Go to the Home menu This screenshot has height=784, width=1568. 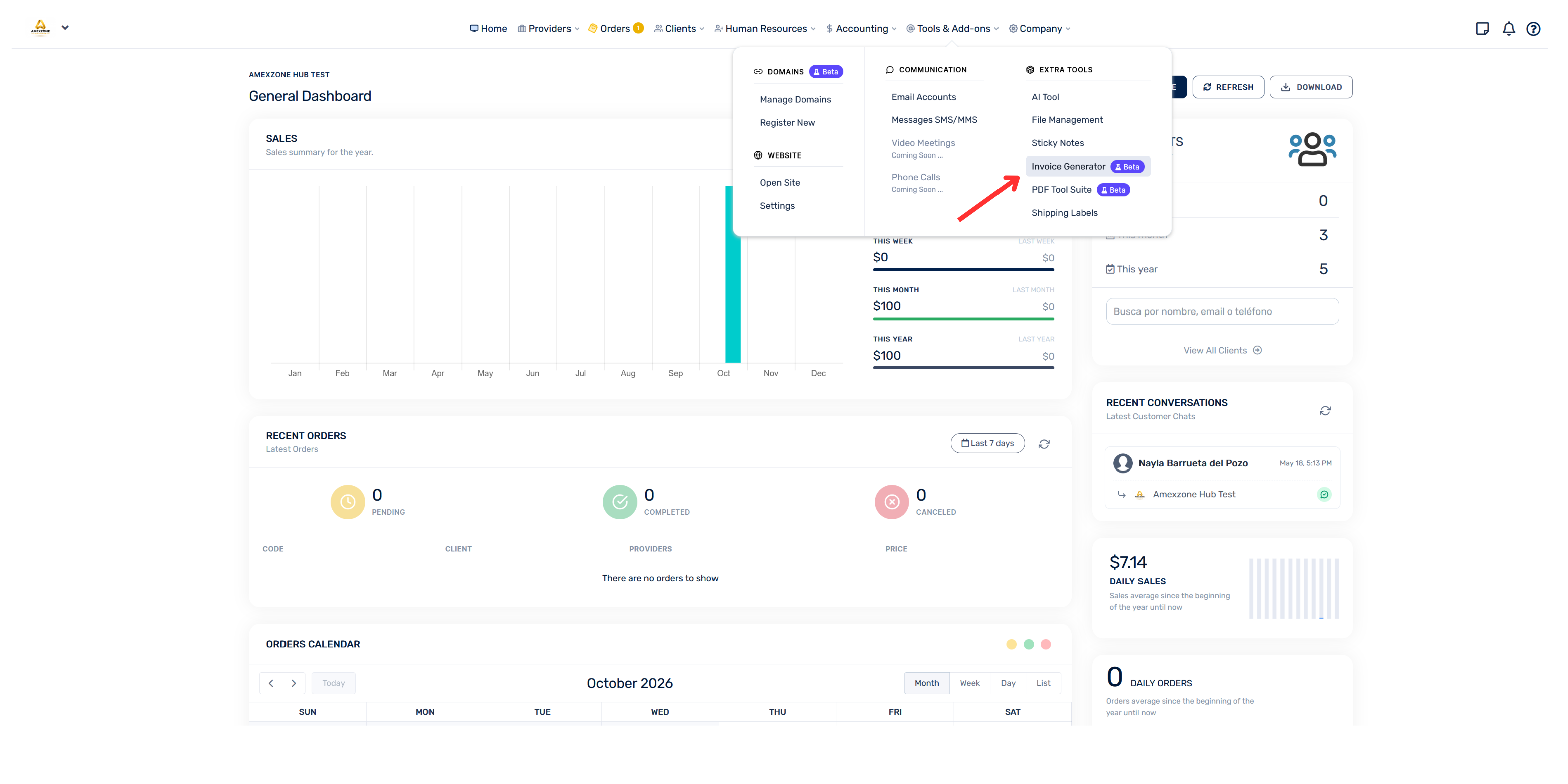pos(488,28)
